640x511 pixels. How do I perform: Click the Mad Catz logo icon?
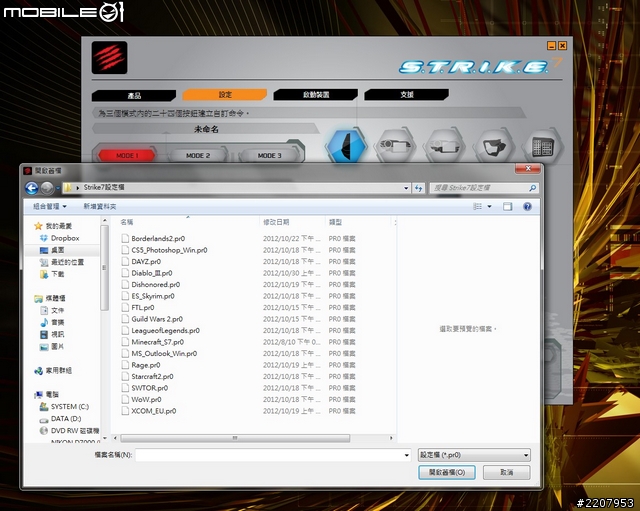pyautogui.click(x=109, y=58)
